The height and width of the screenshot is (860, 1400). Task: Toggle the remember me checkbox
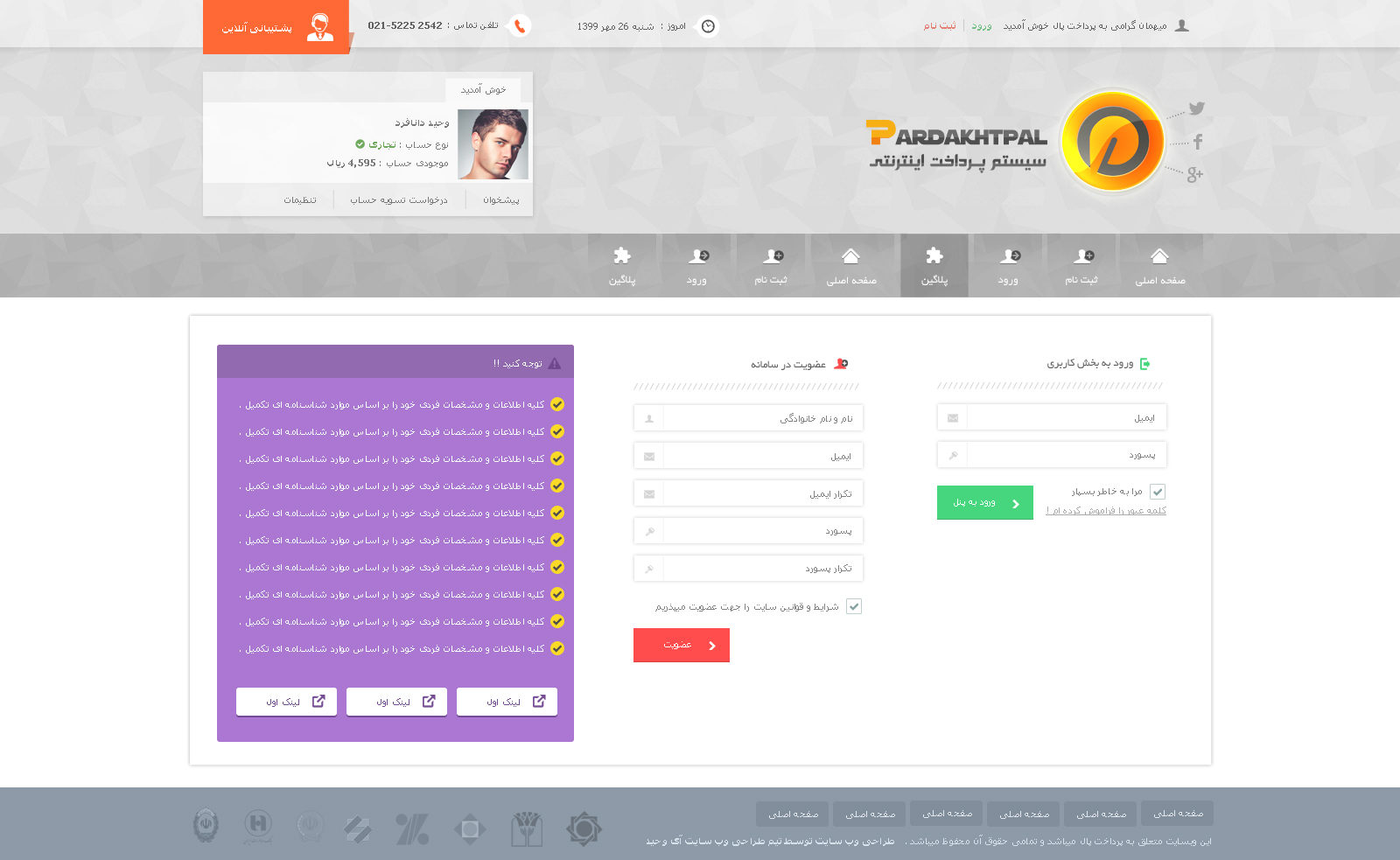[1157, 492]
